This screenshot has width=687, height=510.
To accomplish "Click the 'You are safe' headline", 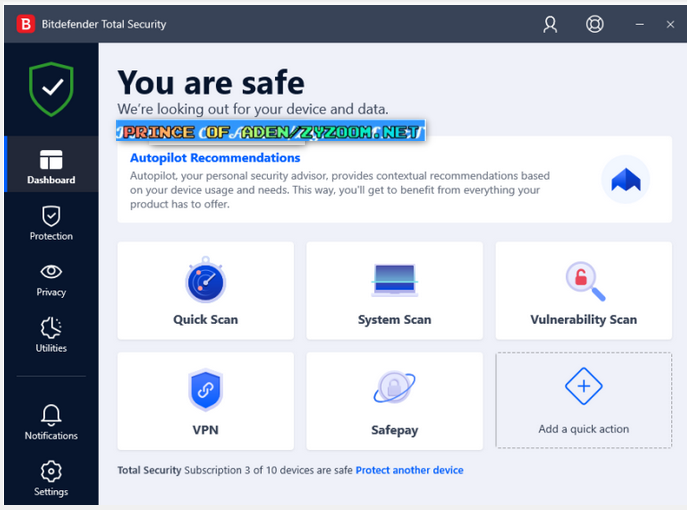I will pyautogui.click(x=211, y=82).
